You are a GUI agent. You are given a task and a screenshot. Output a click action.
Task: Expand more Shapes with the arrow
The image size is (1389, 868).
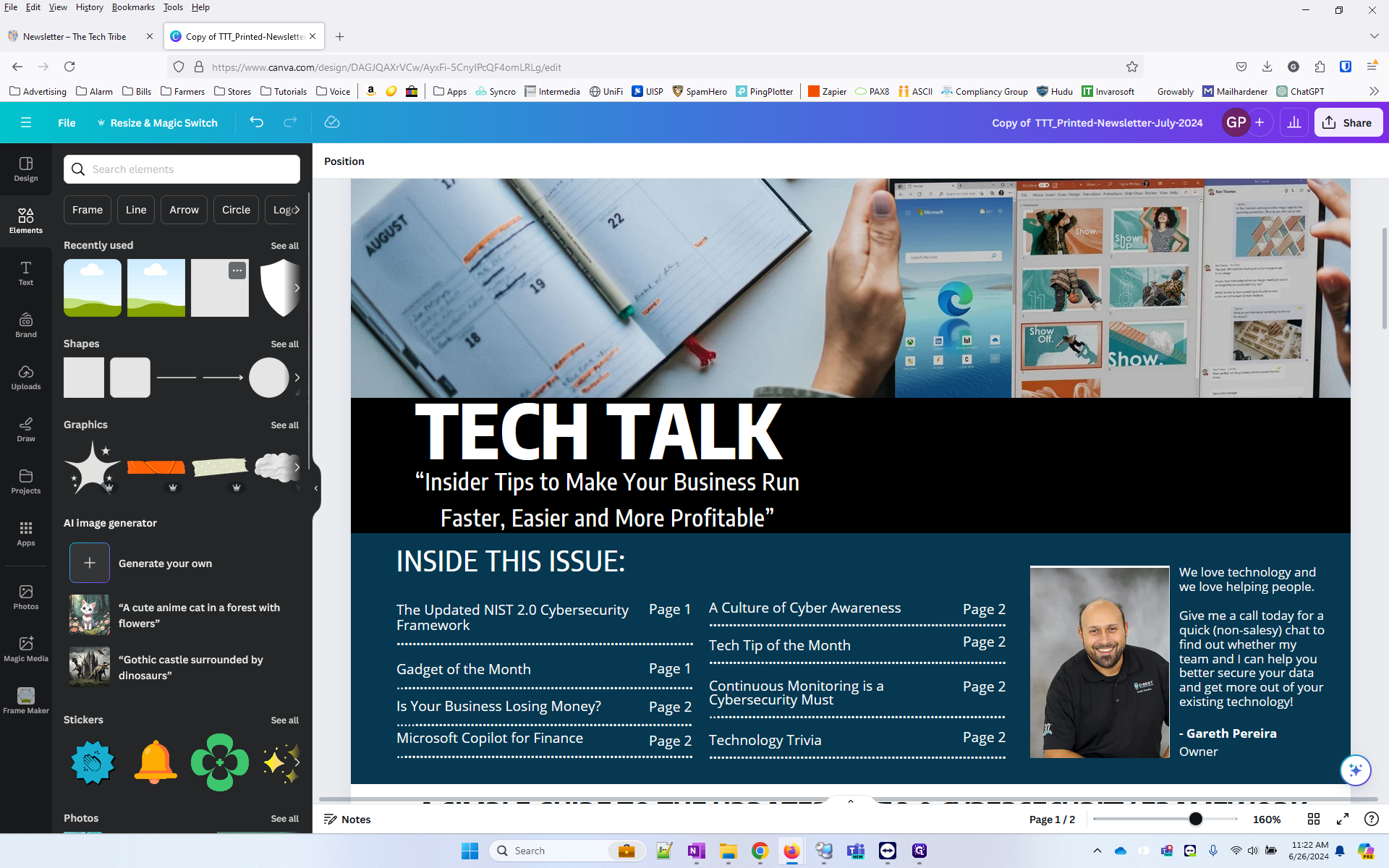(x=297, y=378)
